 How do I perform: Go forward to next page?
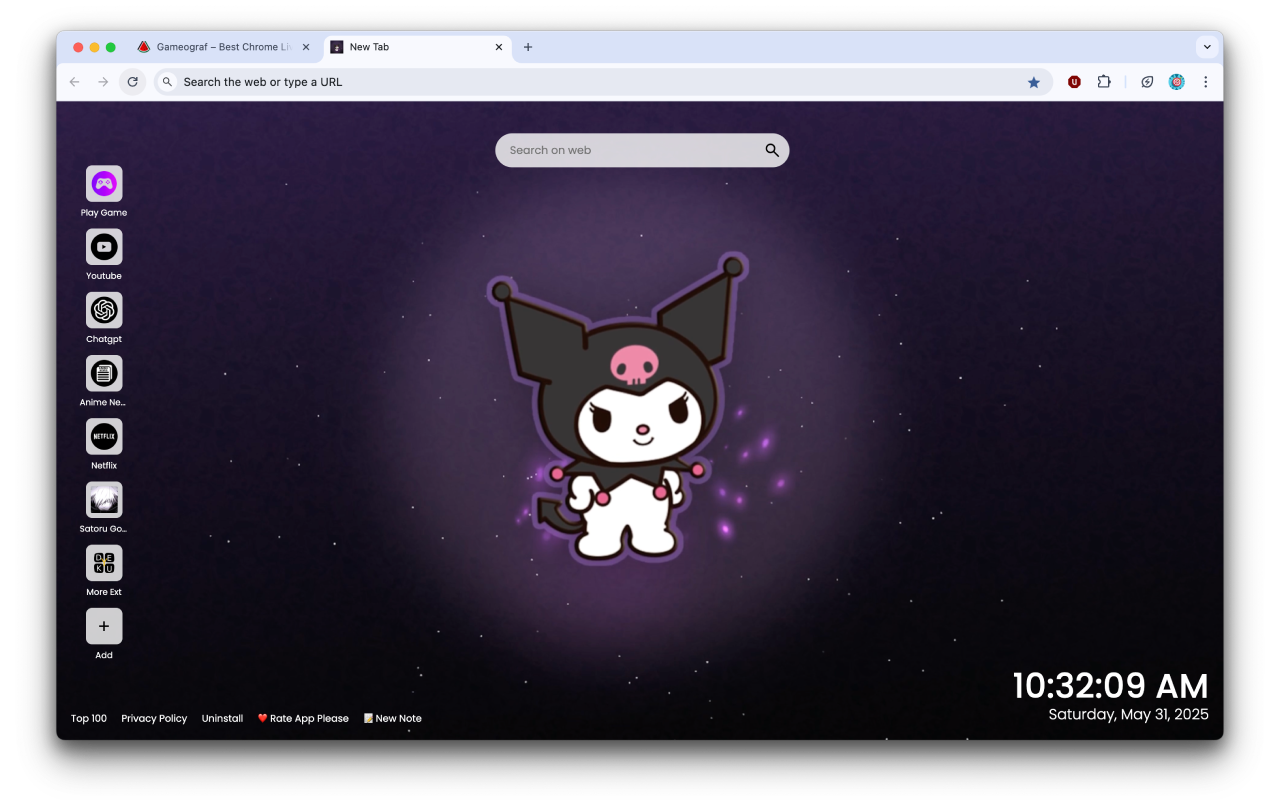pos(103,82)
